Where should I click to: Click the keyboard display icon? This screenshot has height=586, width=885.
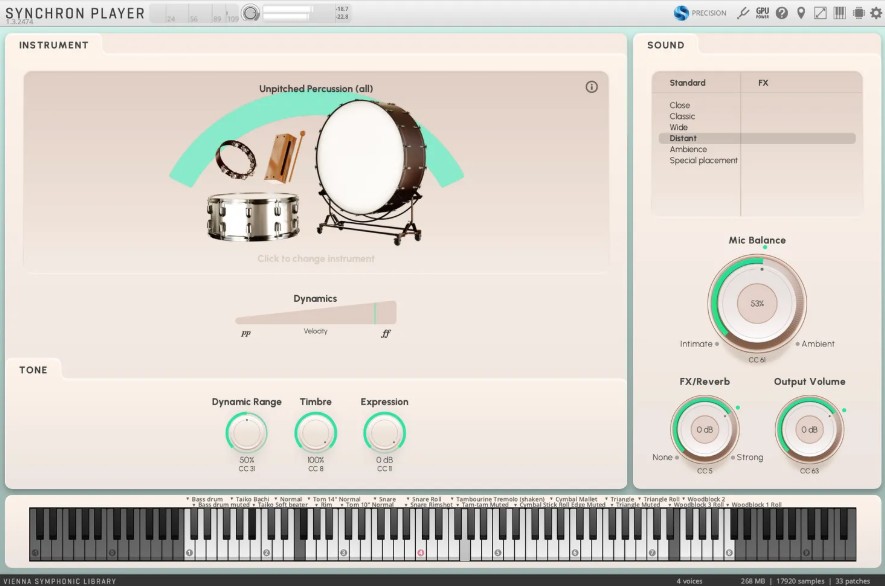coord(840,13)
